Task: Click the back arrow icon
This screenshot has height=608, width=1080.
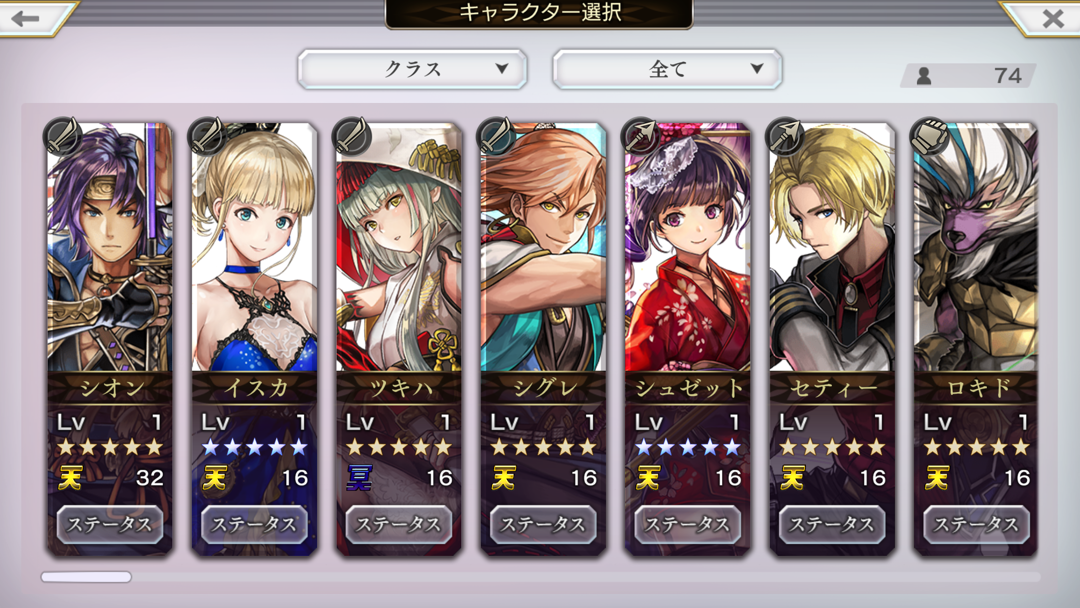Action: pos(25,18)
